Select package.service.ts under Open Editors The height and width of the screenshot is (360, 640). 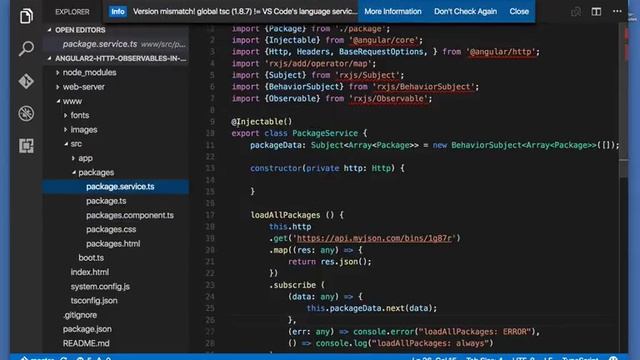(x=116, y=44)
